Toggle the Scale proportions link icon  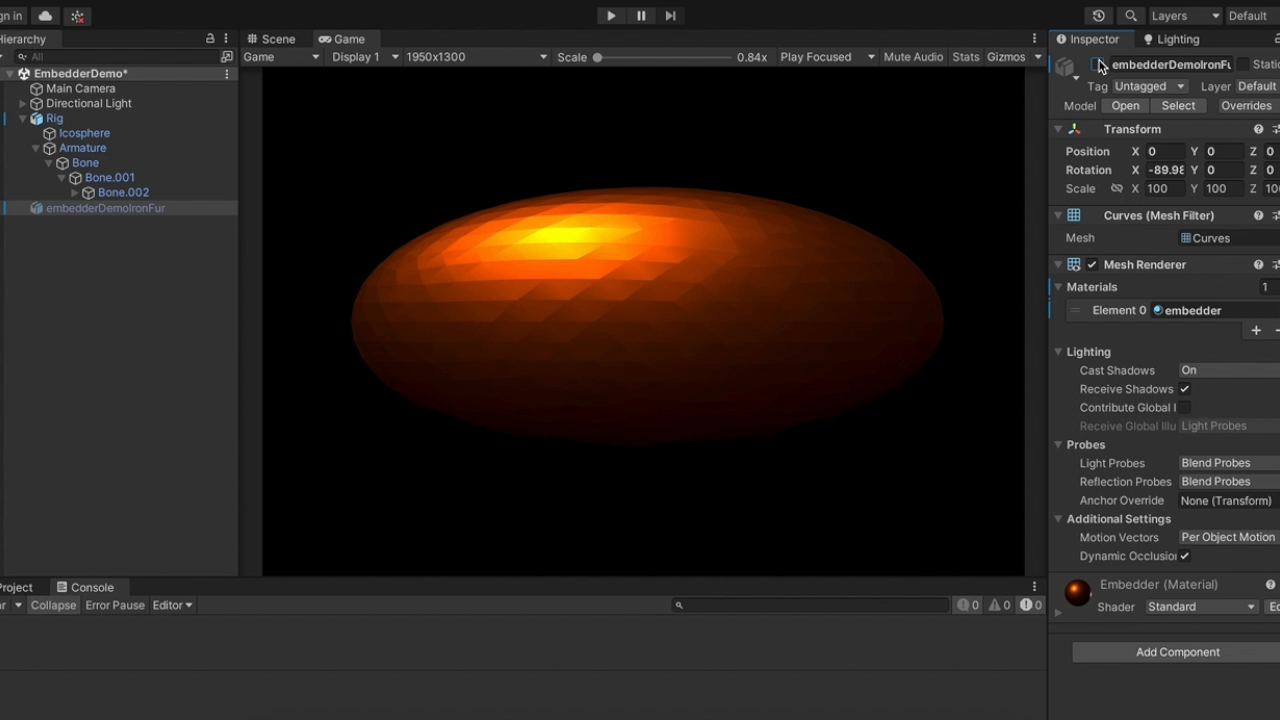pos(1117,188)
